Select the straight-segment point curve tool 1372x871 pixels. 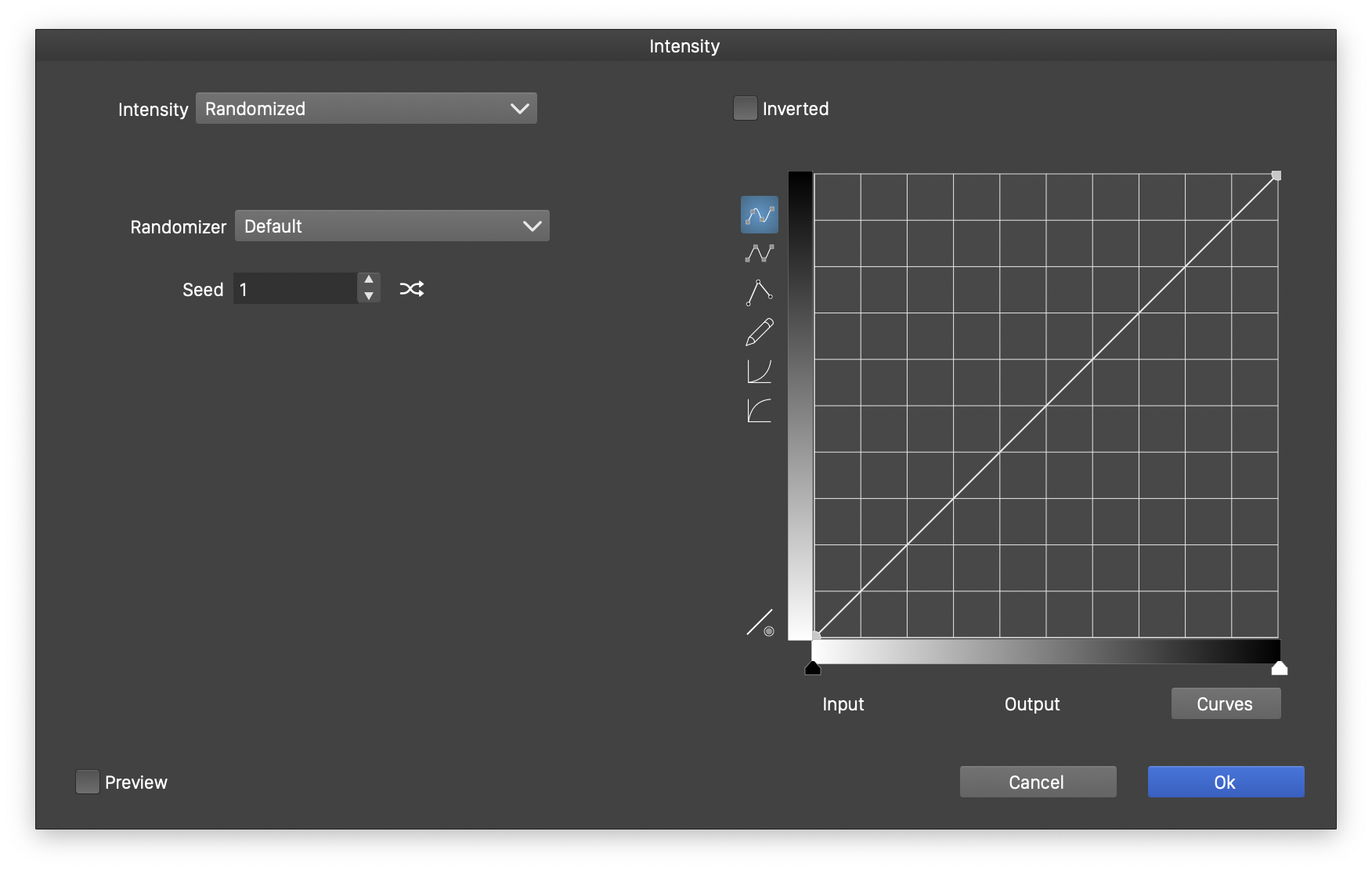point(759,254)
